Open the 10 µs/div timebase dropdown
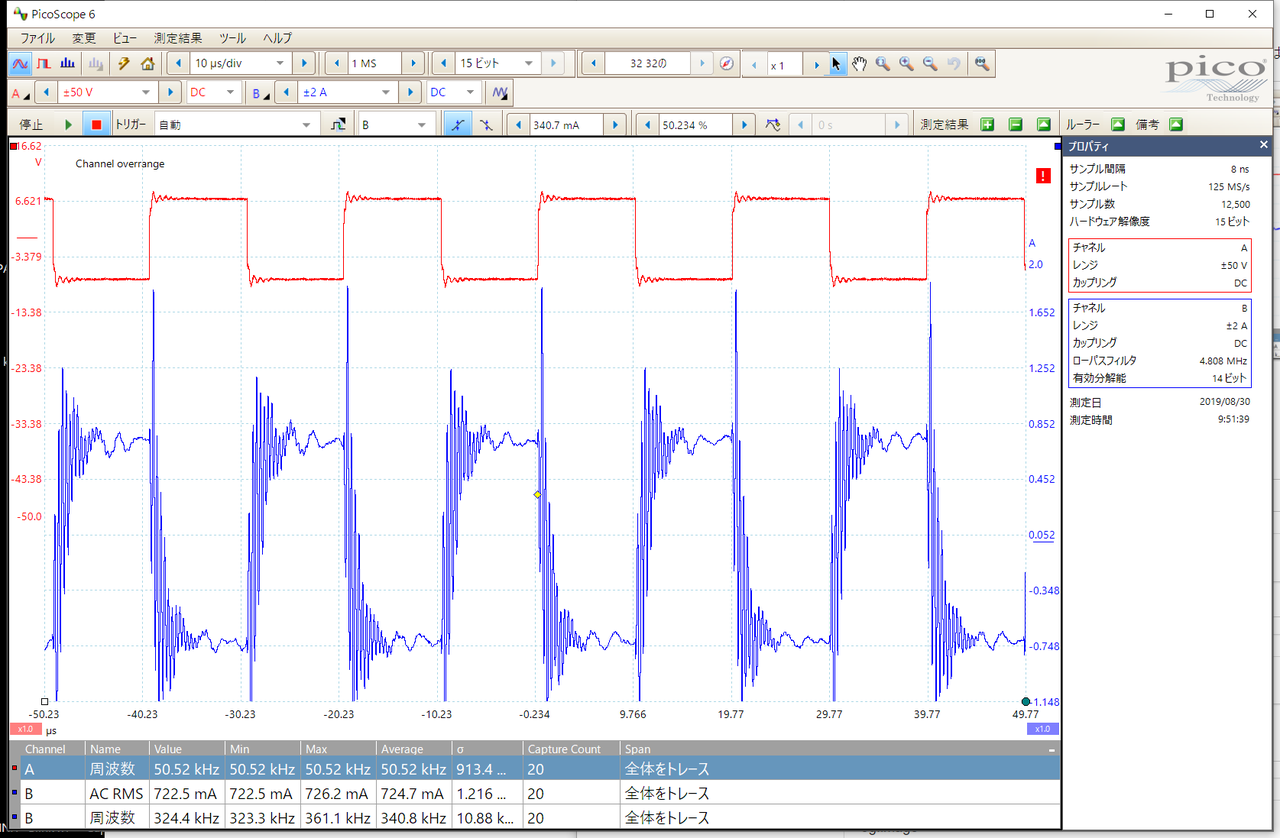 click(279, 63)
